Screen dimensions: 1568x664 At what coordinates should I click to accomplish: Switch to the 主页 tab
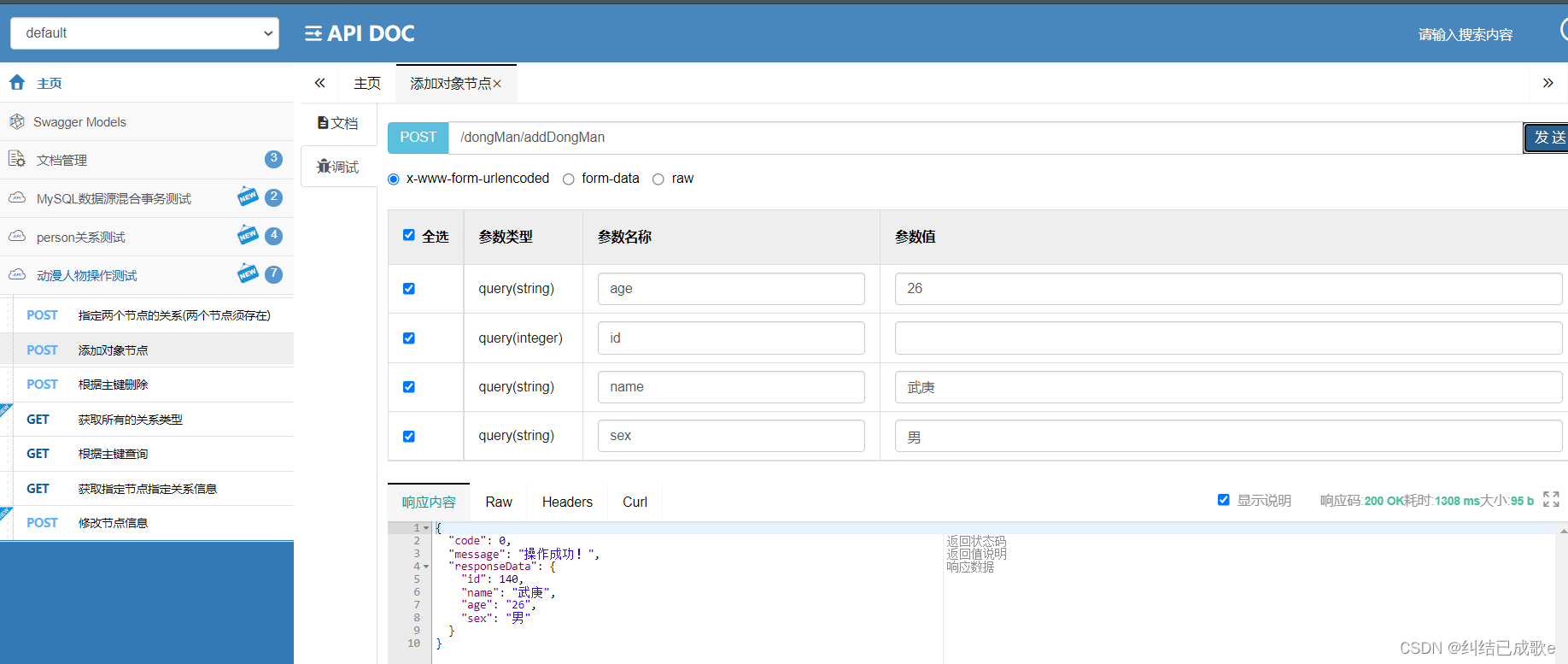tap(367, 84)
